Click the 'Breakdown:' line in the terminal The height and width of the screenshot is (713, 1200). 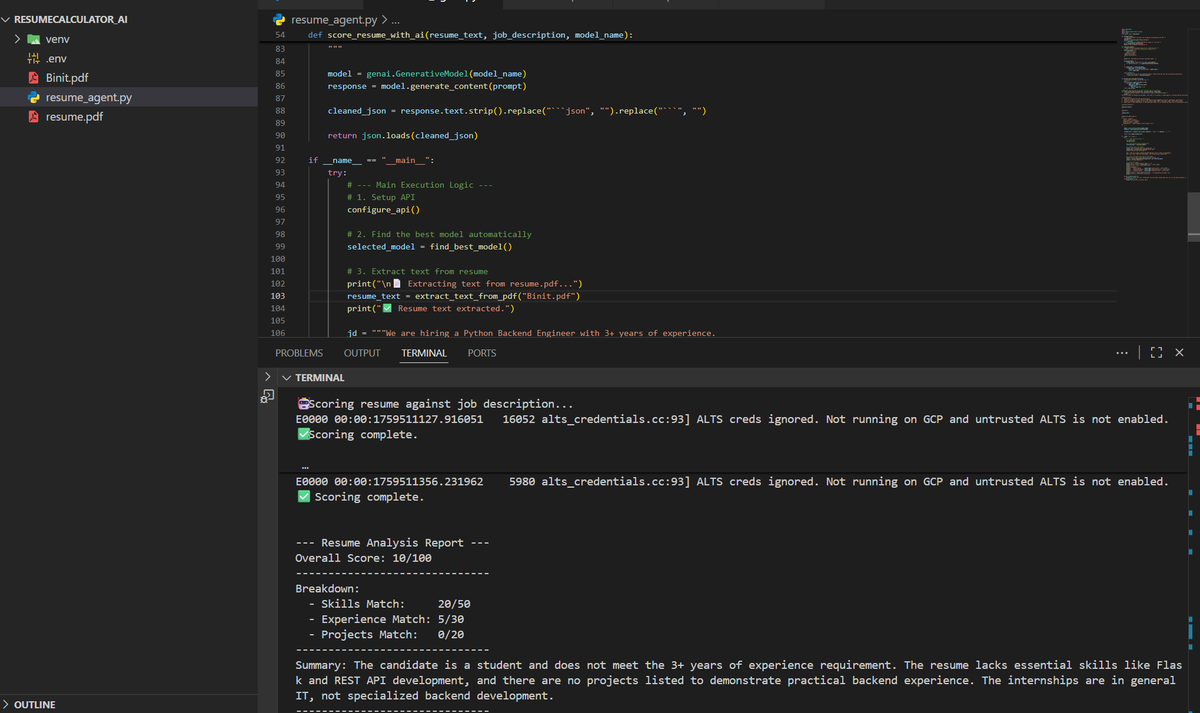pyautogui.click(x=327, y=589)
